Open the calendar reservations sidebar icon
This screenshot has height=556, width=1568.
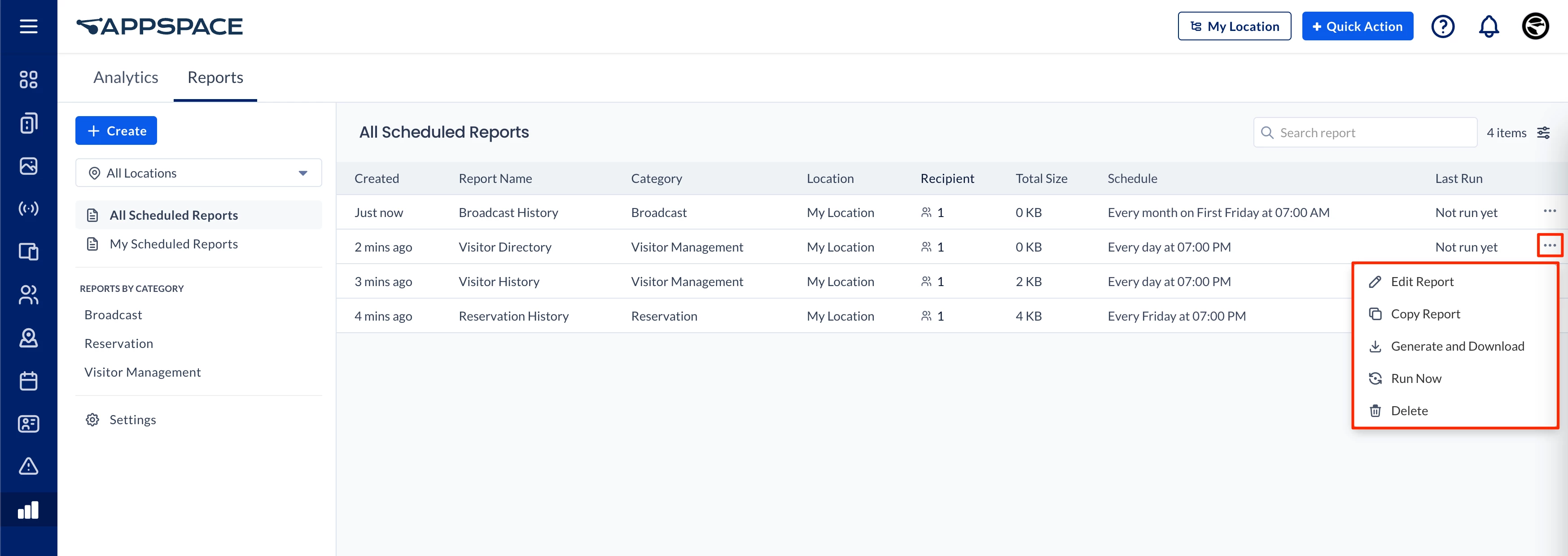pos(29,382)
